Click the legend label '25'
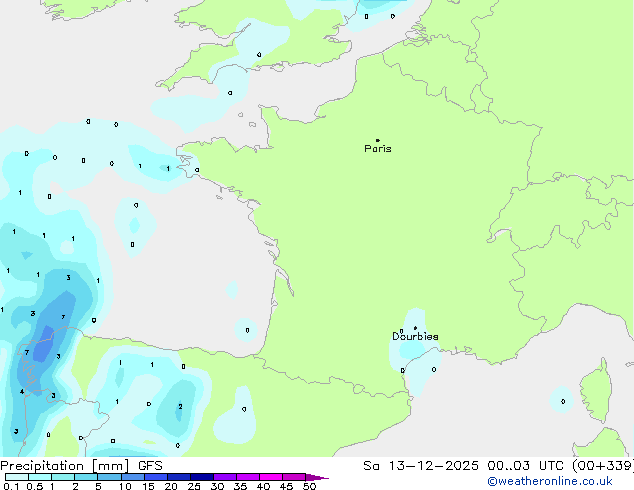Viewport: 634px width, 490px height. (x=194, y=486)
